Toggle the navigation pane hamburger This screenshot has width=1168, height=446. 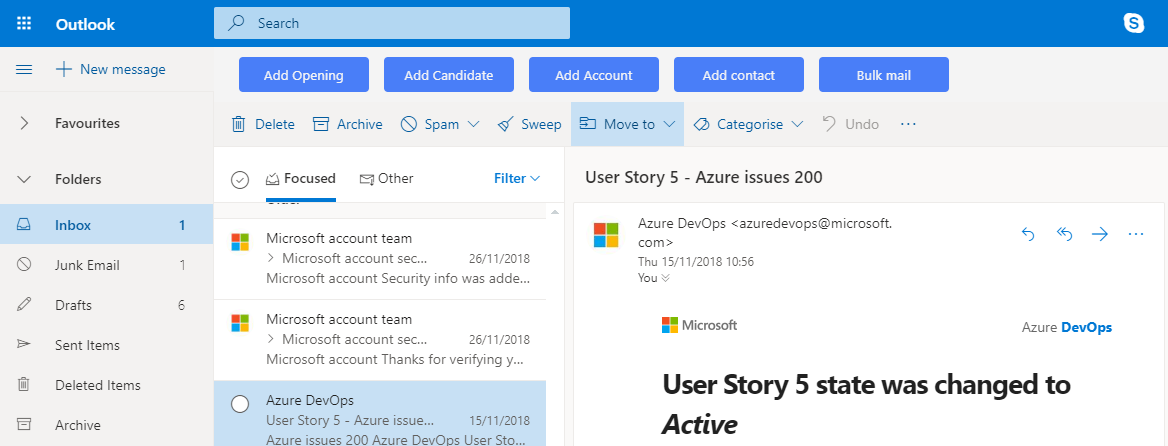click(x=24, y=69)
